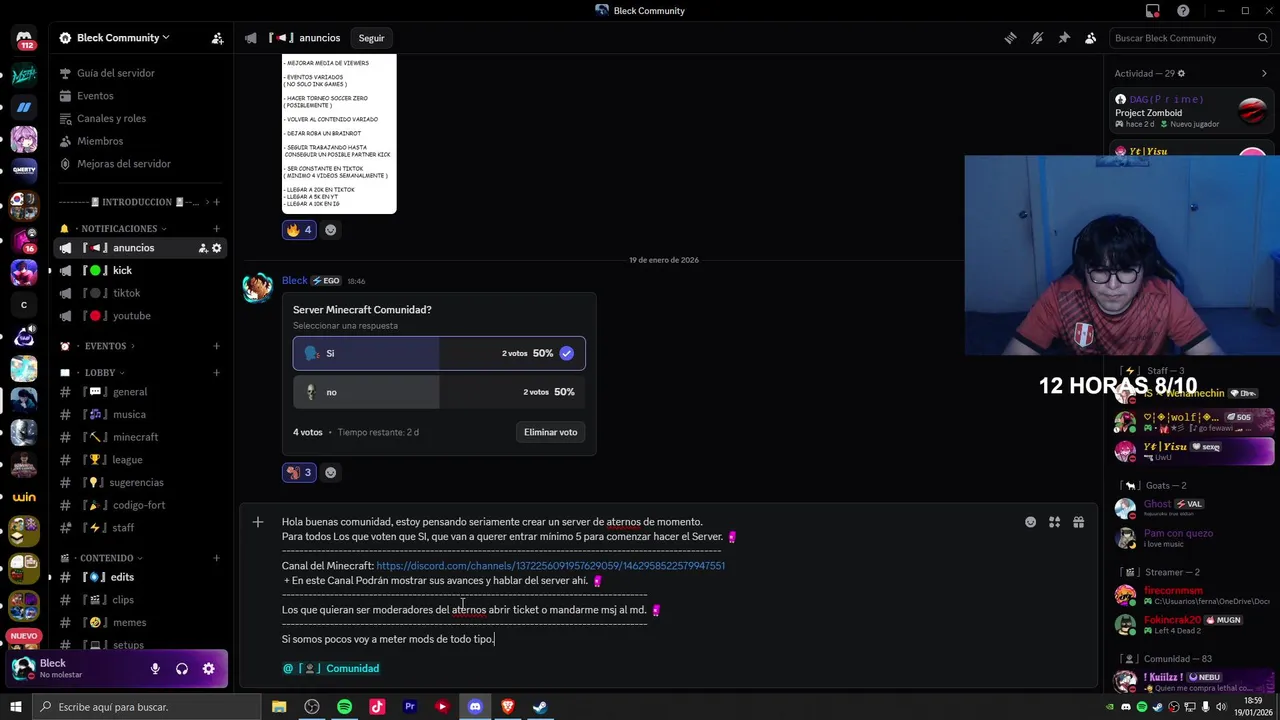Click invite people icon on anuncios
The height and width of the screenshot is (720, 1280).
click(x=202, y=248)
